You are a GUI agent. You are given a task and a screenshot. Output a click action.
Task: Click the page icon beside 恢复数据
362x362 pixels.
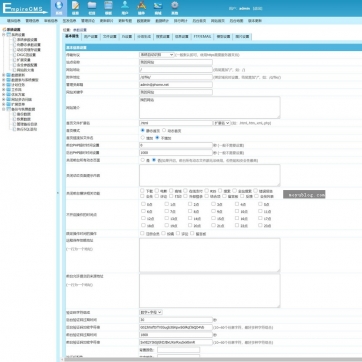click(x=14, y=119)
